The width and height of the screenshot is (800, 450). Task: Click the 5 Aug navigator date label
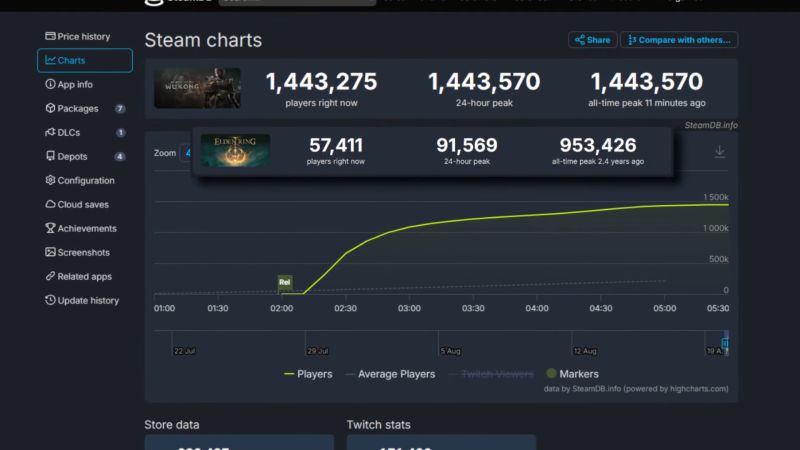[450, 351]
